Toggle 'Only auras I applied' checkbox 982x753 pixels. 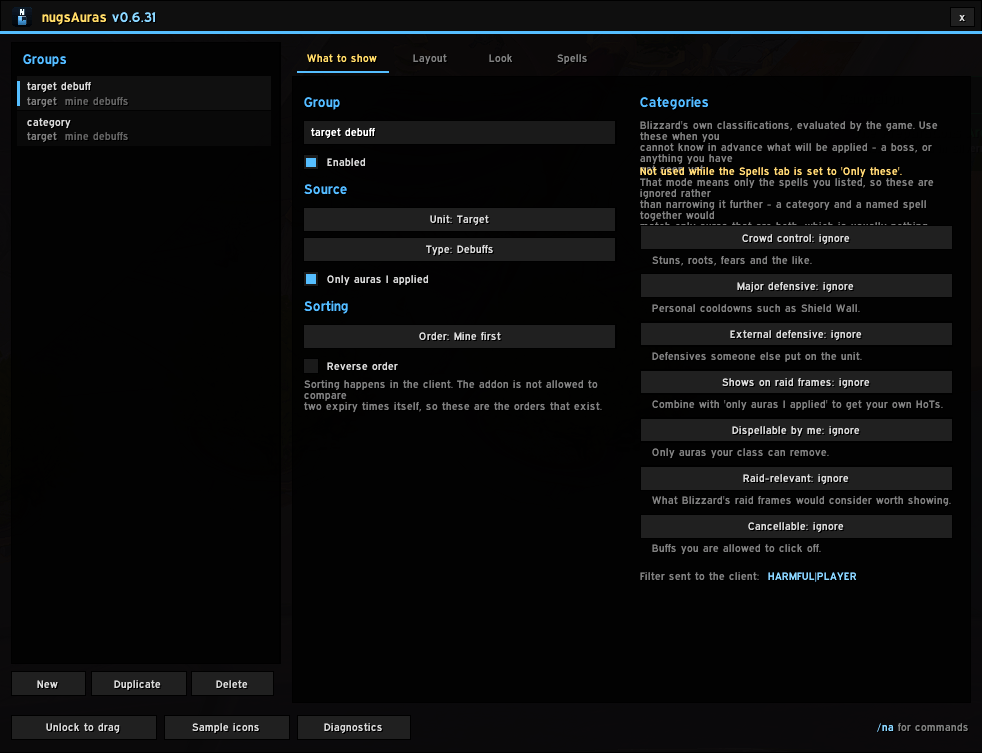tap(311, 279)
